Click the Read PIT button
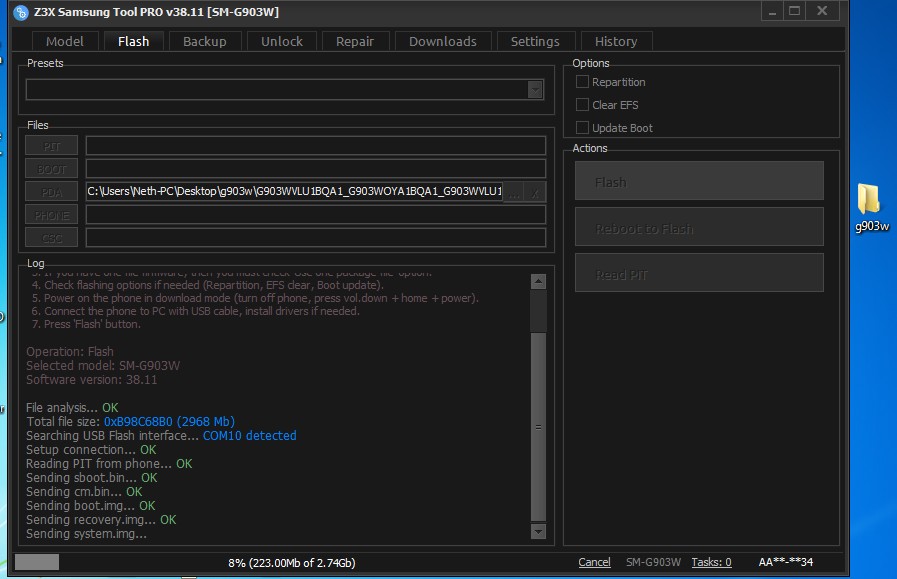 coord(699,273)
